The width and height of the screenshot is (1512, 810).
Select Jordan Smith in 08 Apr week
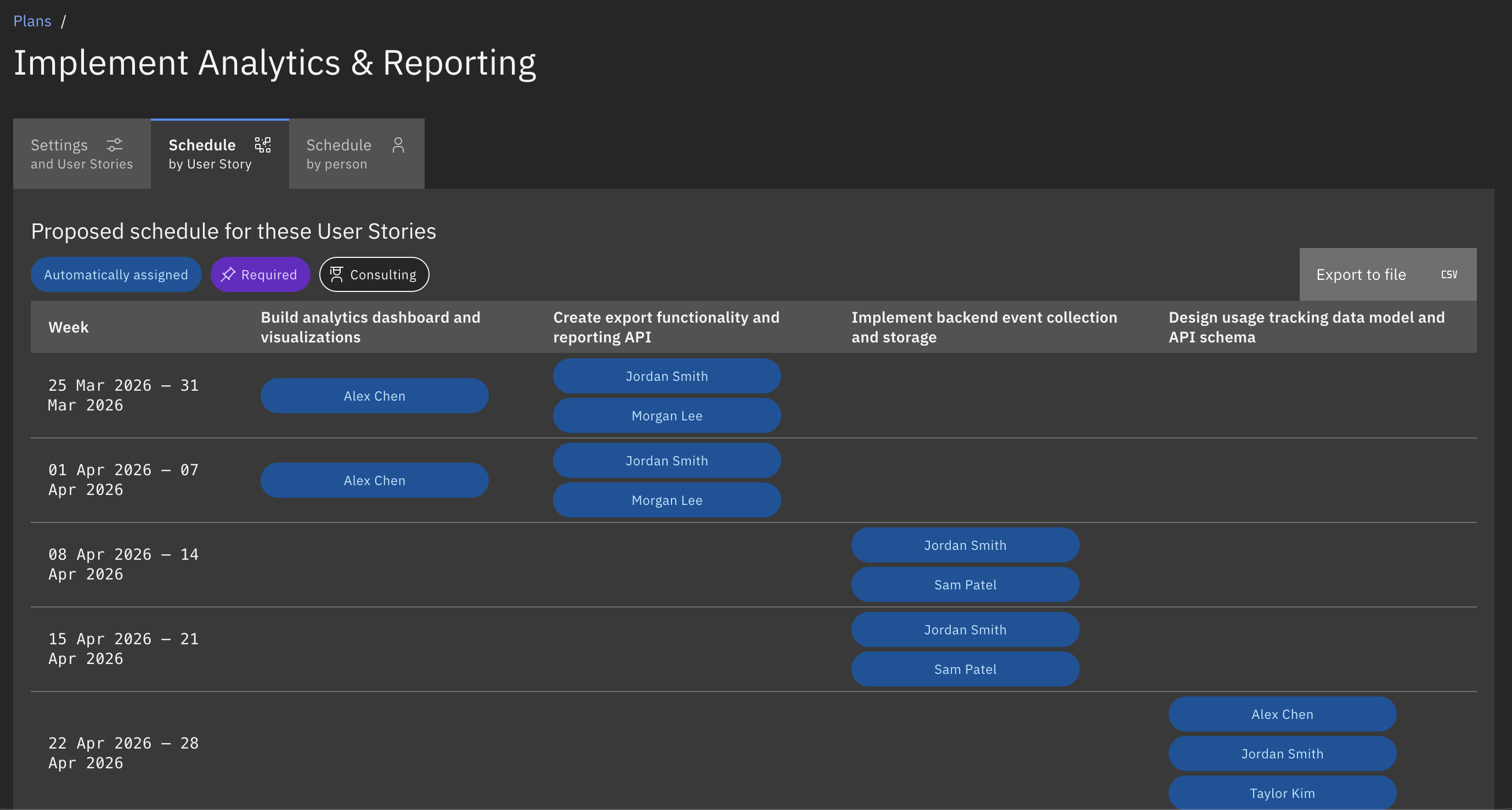(x=965, y=545)
